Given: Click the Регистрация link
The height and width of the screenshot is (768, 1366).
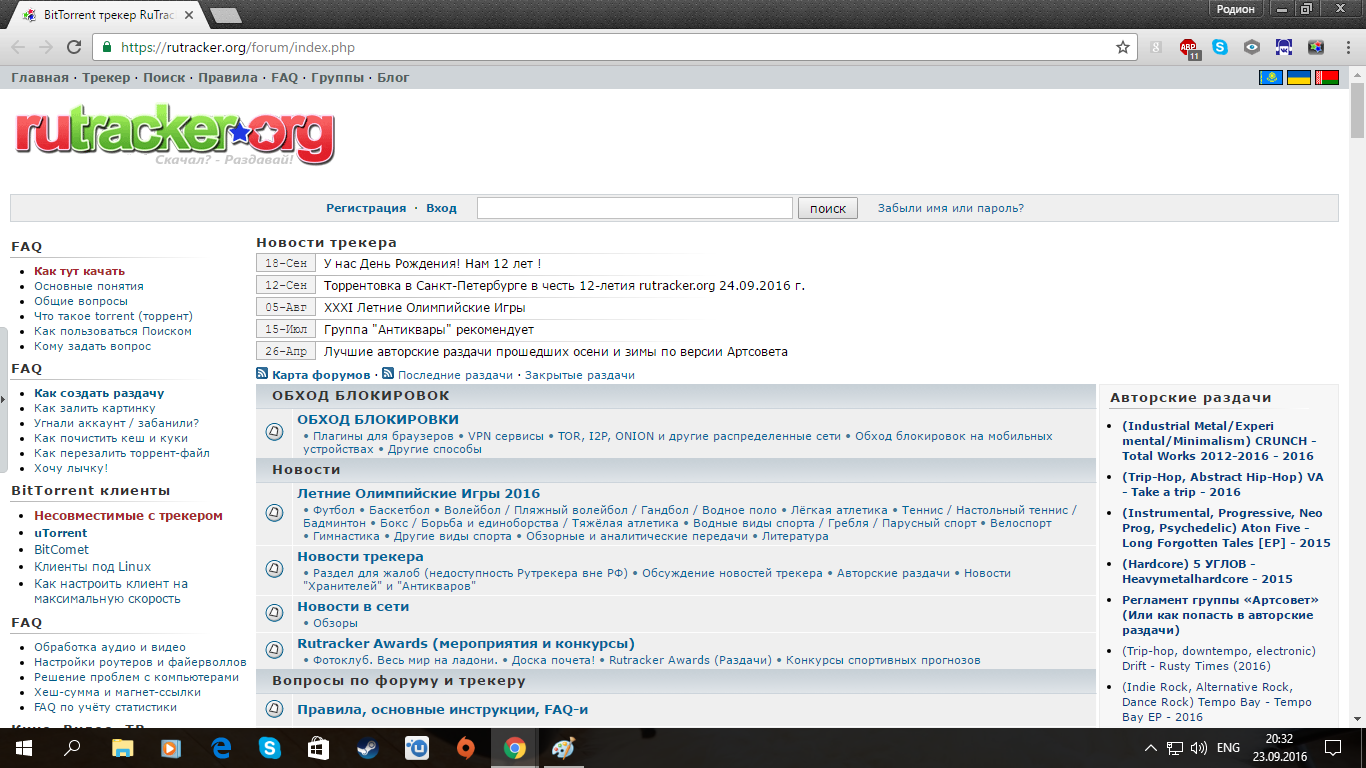Looking at the screenshot, I should (366, 208).
